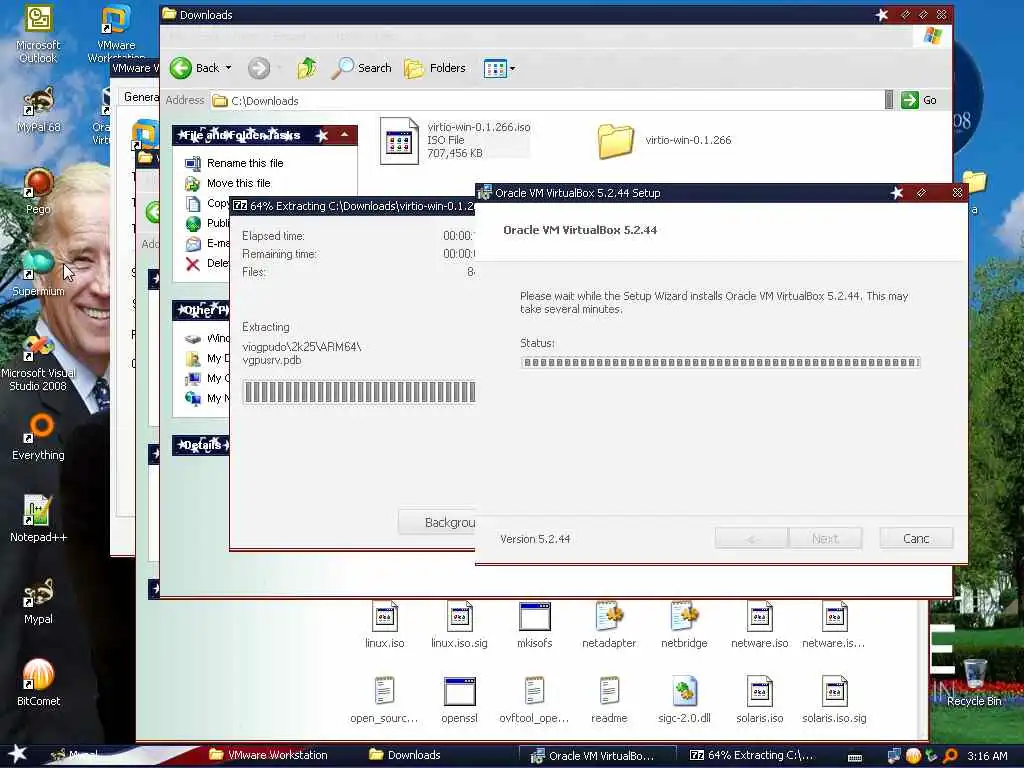Select the netadapter file
The height and width of the screenshot is (768, 1024).
point(609,626)
